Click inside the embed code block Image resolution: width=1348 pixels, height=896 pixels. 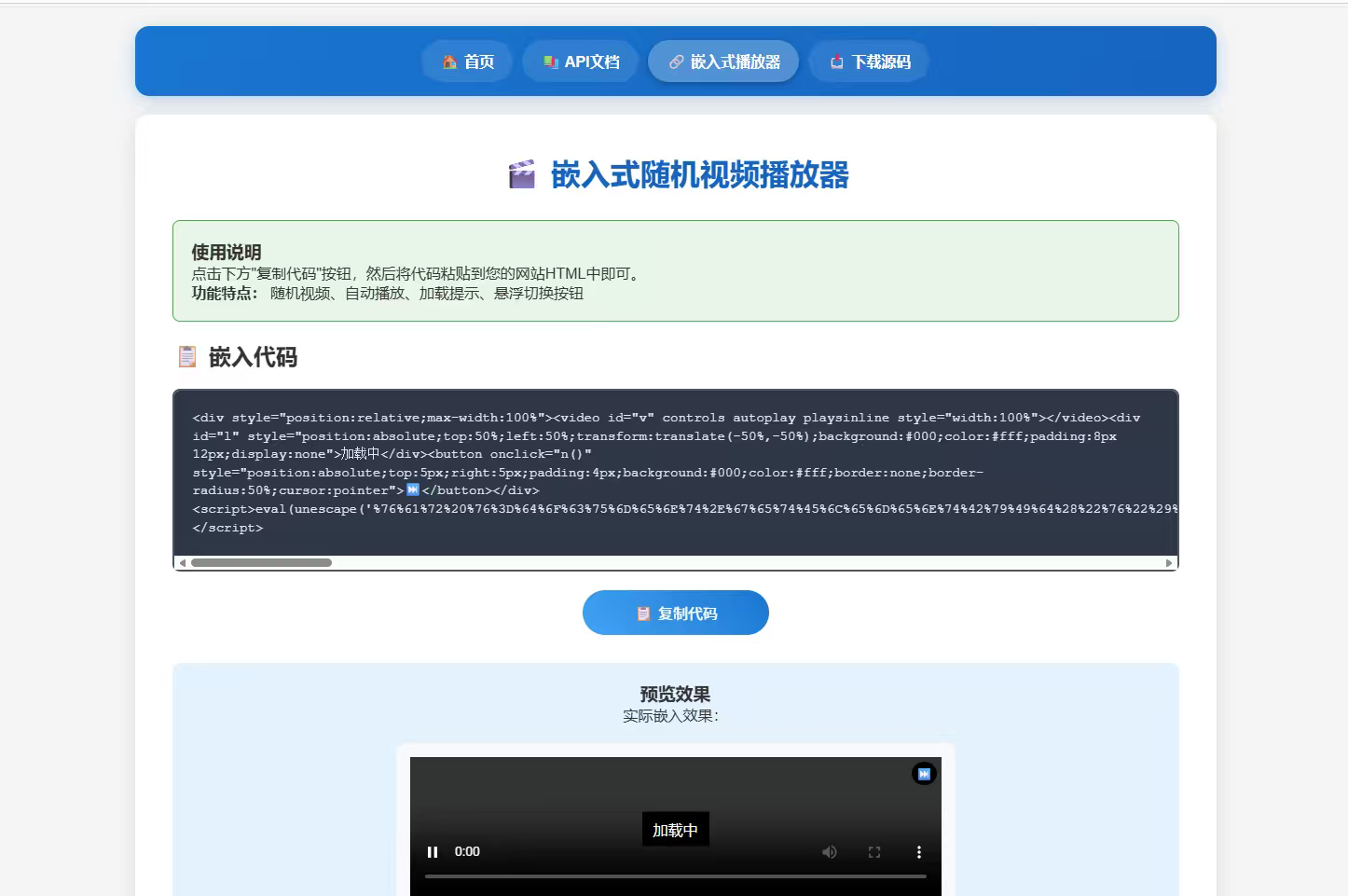point(675,472)
